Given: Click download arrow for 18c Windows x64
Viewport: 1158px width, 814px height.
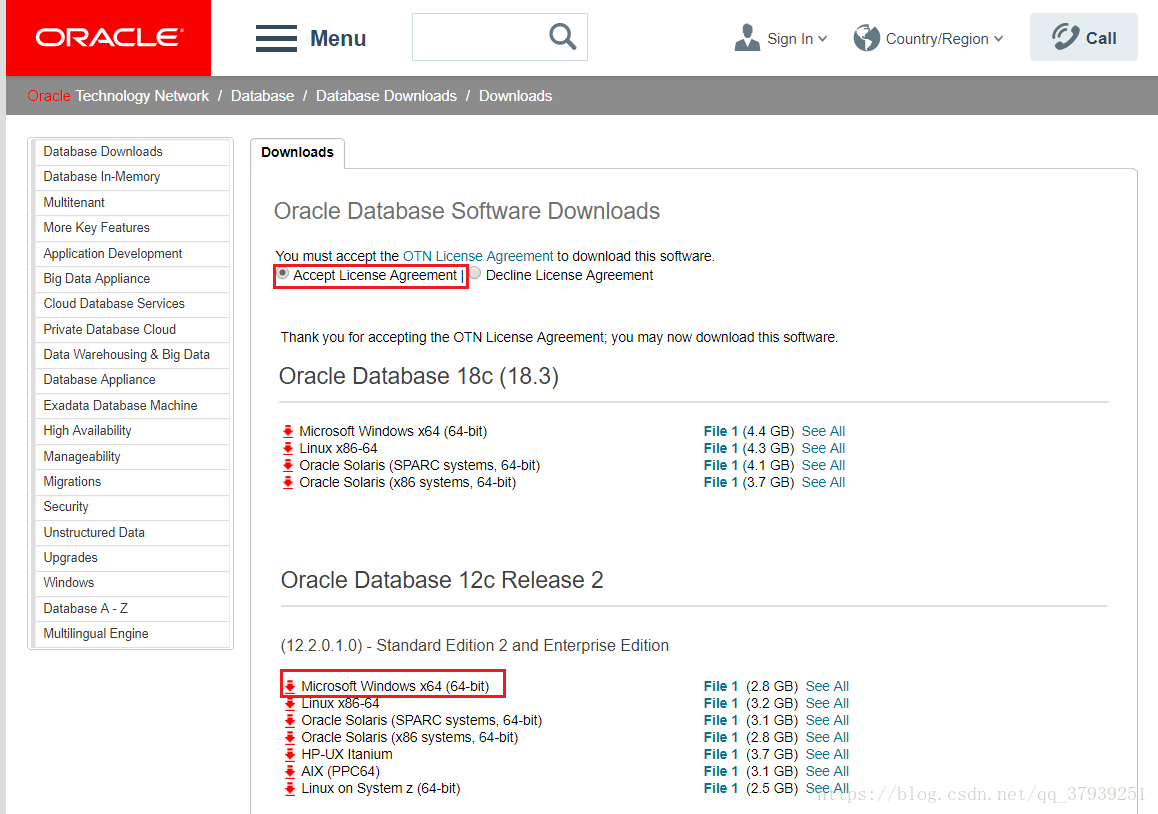Looking at the screenshot, I should click(288, 431).
